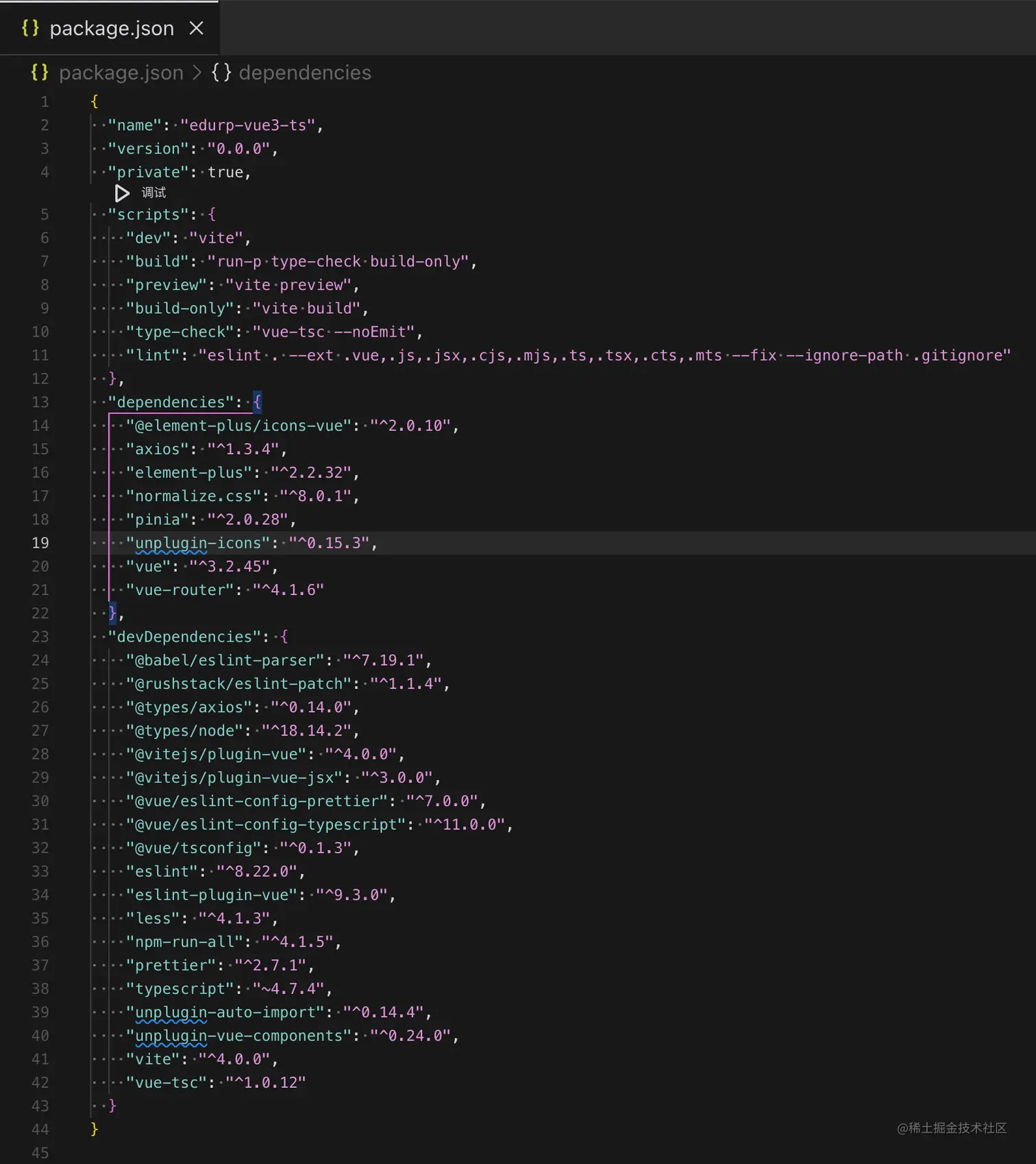Click the "normalize.css" dependency key
1036x1164 pixels.
[x=194, y=496]
